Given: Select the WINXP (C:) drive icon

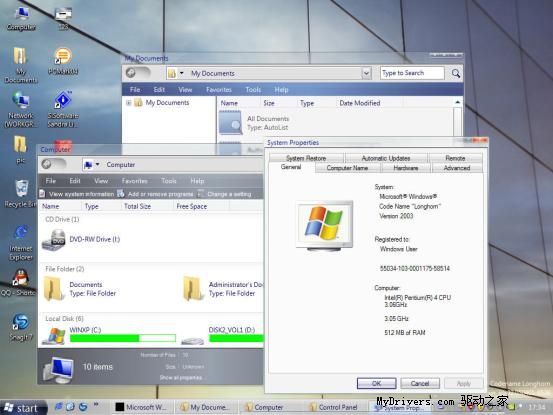Looking at the screenshot, I should tap(54, 336).
